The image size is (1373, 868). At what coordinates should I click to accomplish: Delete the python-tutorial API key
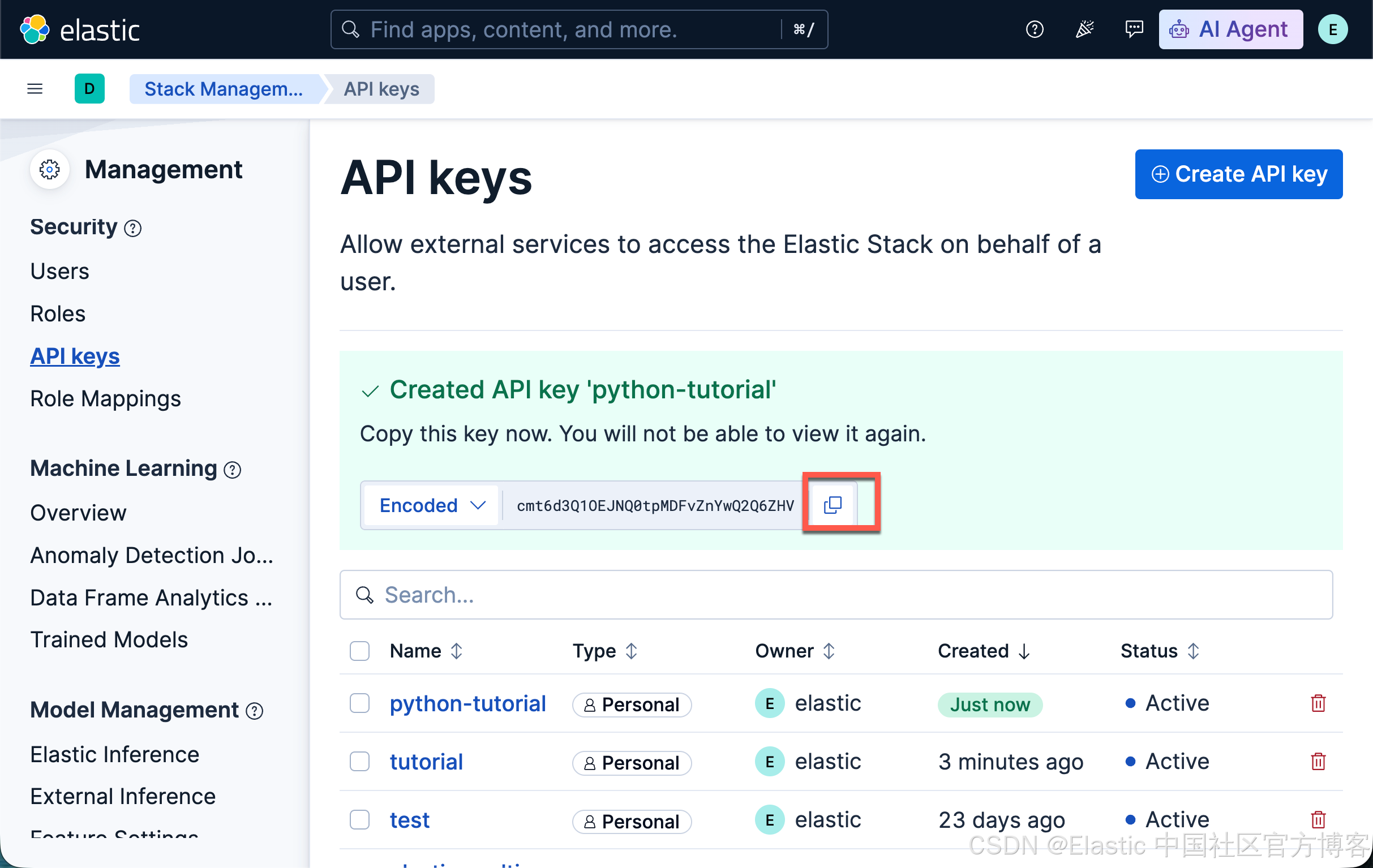coord(1318,703)
